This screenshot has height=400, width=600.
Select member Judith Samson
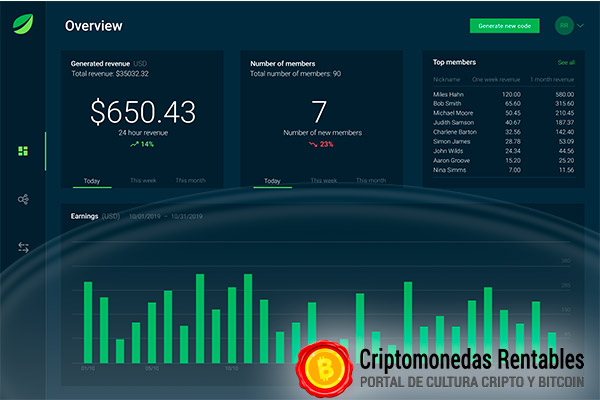click(453, 122)
